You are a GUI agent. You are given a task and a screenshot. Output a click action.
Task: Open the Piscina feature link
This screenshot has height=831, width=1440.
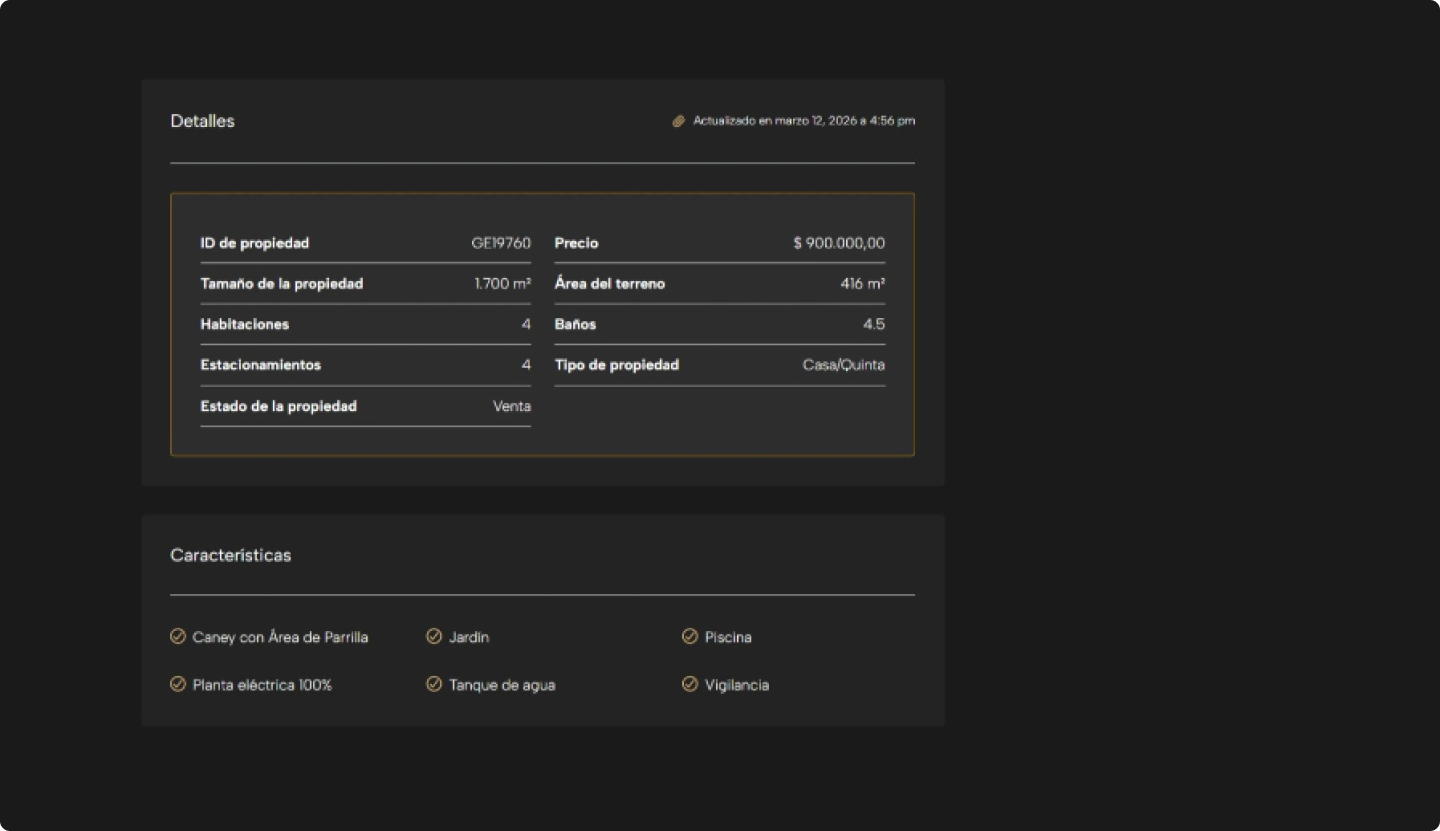728,637
